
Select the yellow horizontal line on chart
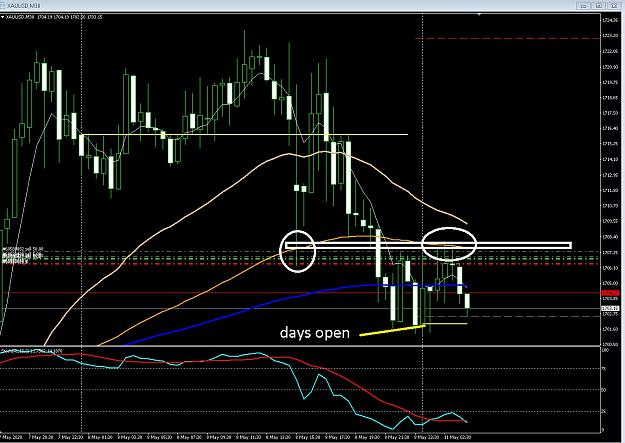pyautogui.click(x=244, y=134)
